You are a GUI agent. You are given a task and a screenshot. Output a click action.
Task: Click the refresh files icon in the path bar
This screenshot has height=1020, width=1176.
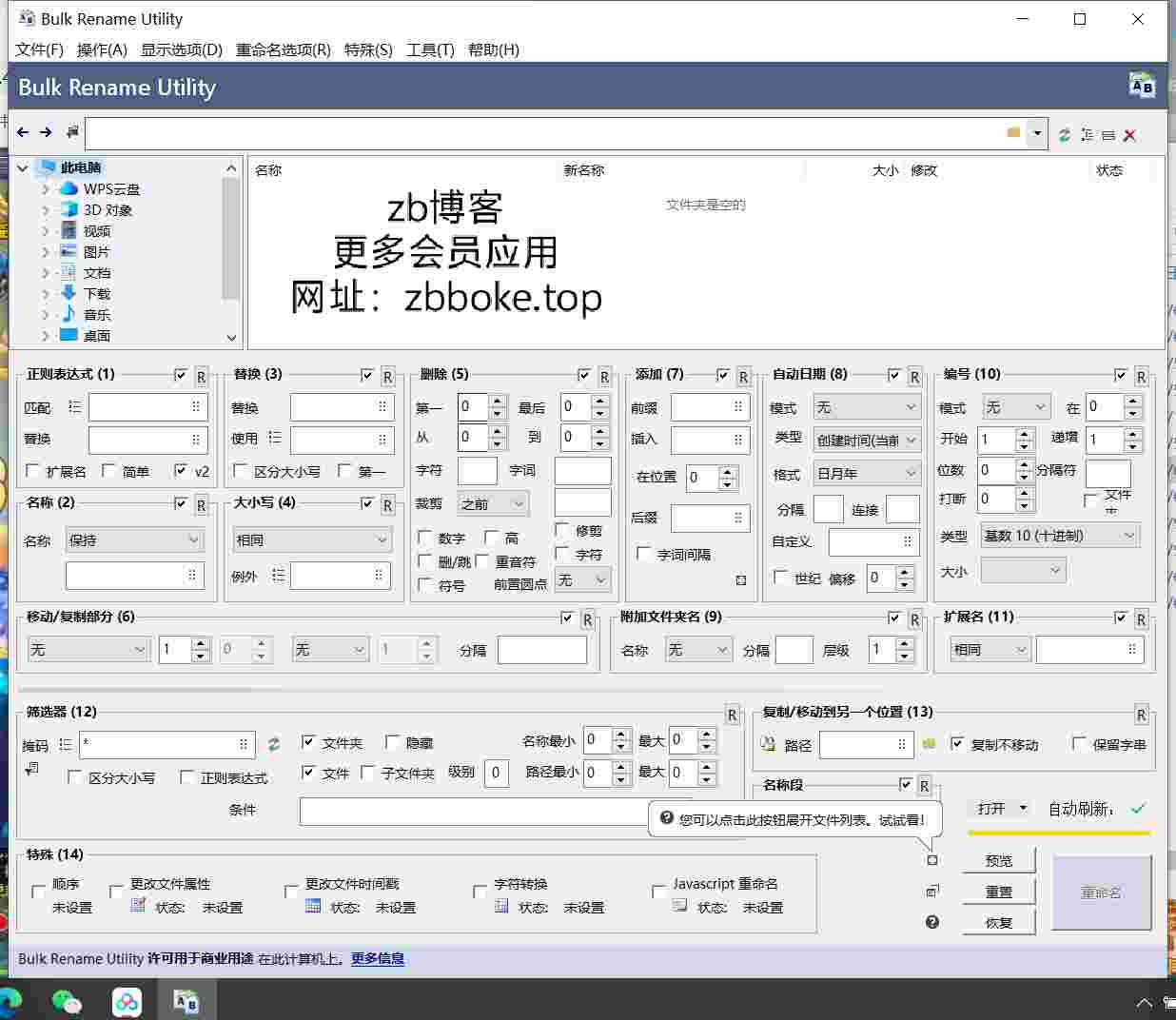(x=1065, y=135)
